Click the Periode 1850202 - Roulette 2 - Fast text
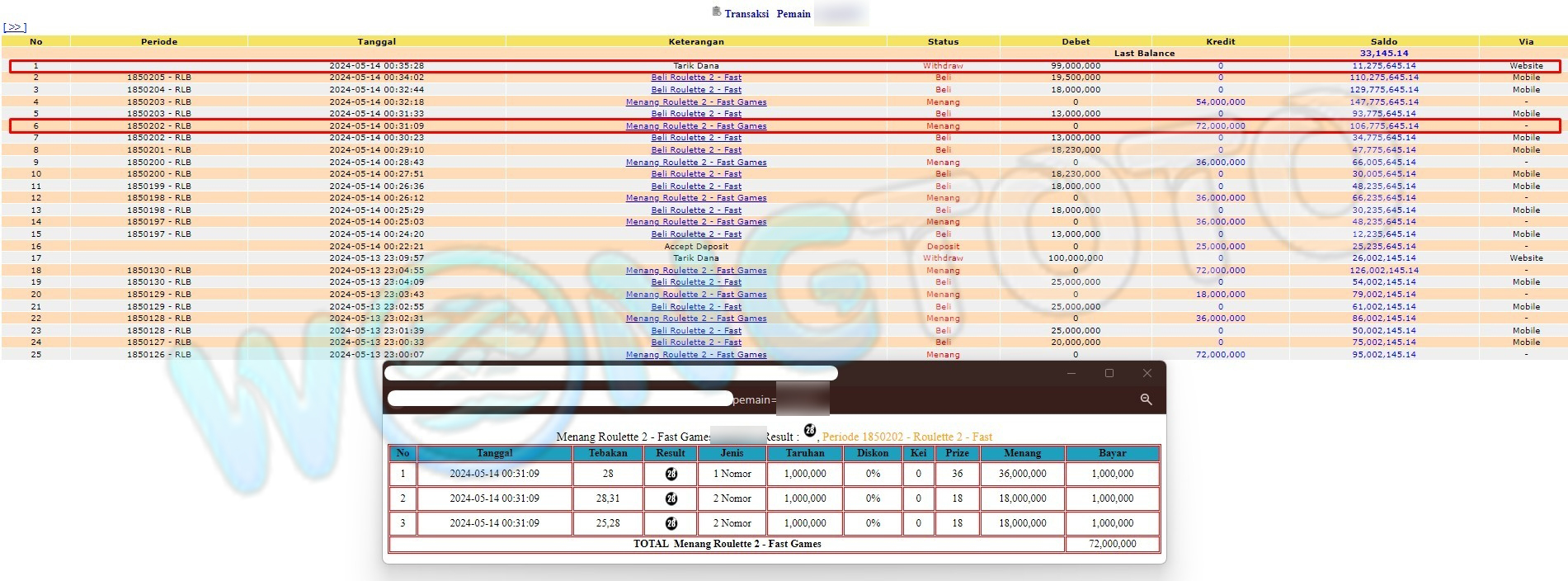The width and height of the screenshot is (1568, 581). click(906, 437)
